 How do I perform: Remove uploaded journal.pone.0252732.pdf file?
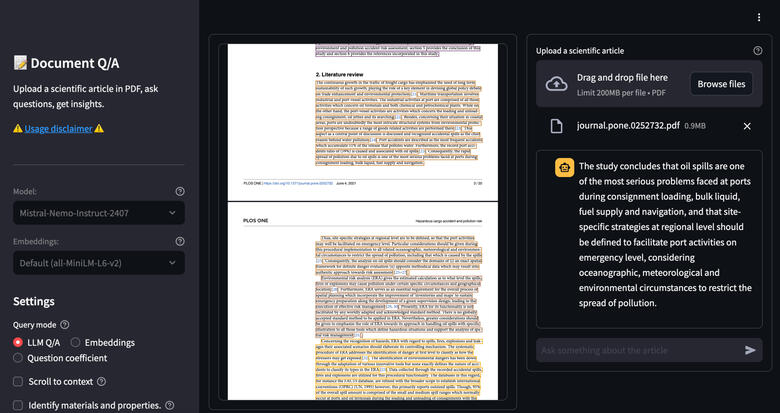click(746, 126)
